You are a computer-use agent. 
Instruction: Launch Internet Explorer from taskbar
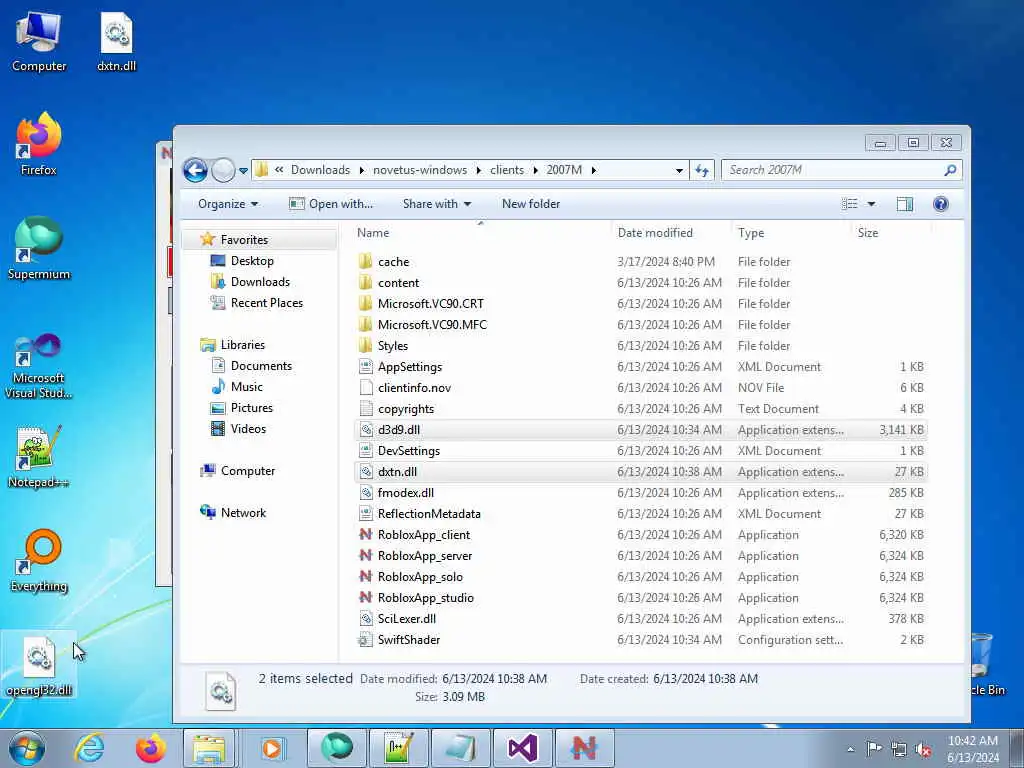click(89, 748)
